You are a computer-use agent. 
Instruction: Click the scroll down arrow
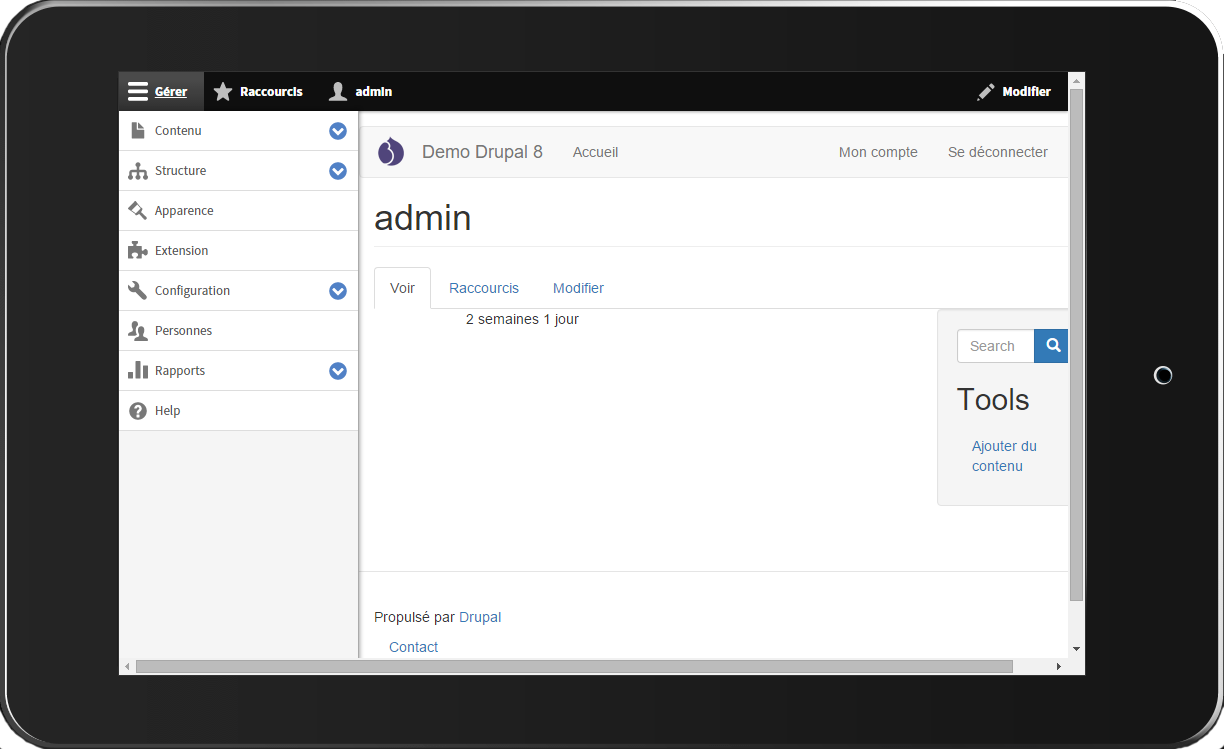click(1076, 649)
